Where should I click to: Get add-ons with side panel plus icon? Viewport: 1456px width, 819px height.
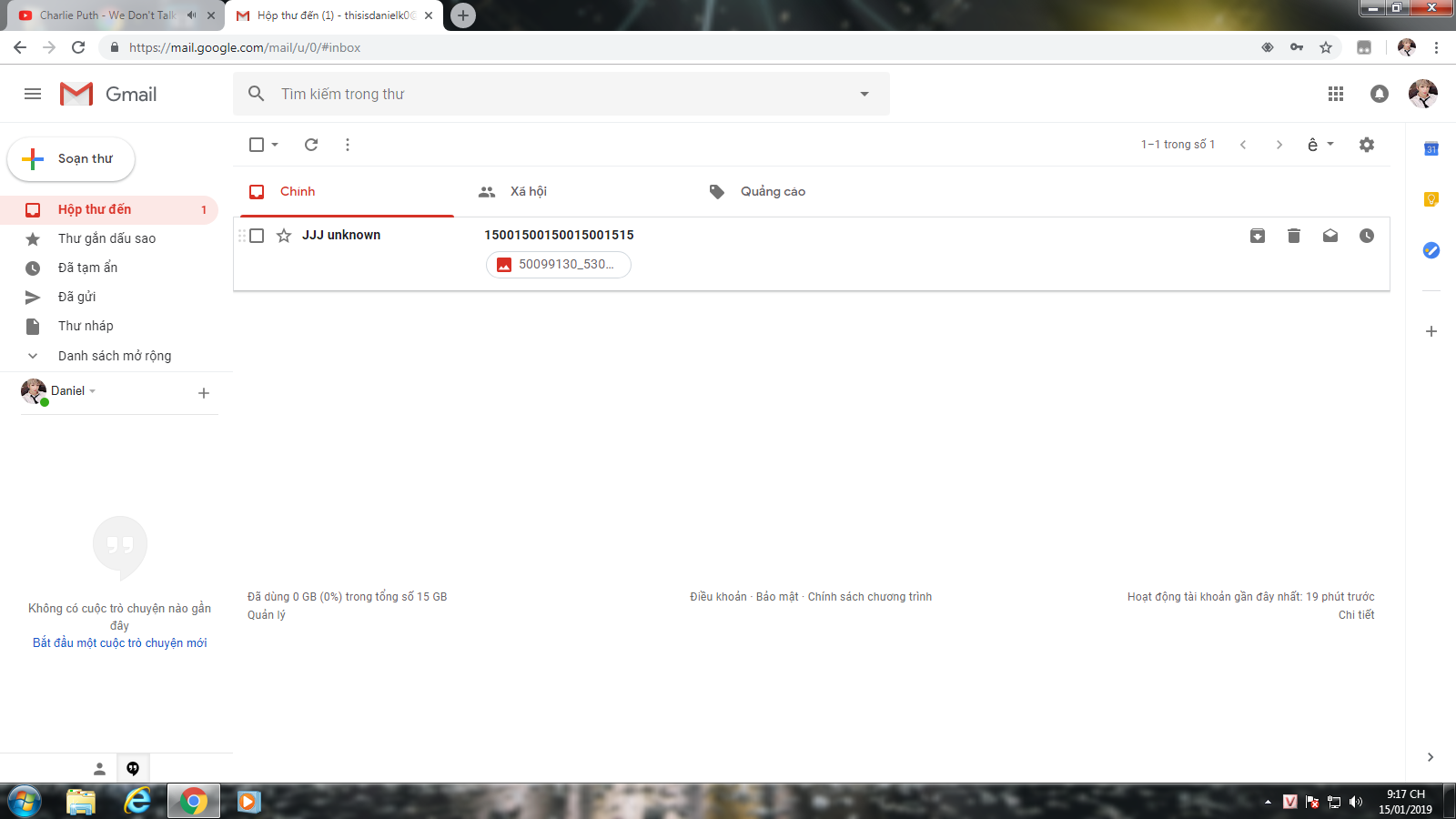1431,331
